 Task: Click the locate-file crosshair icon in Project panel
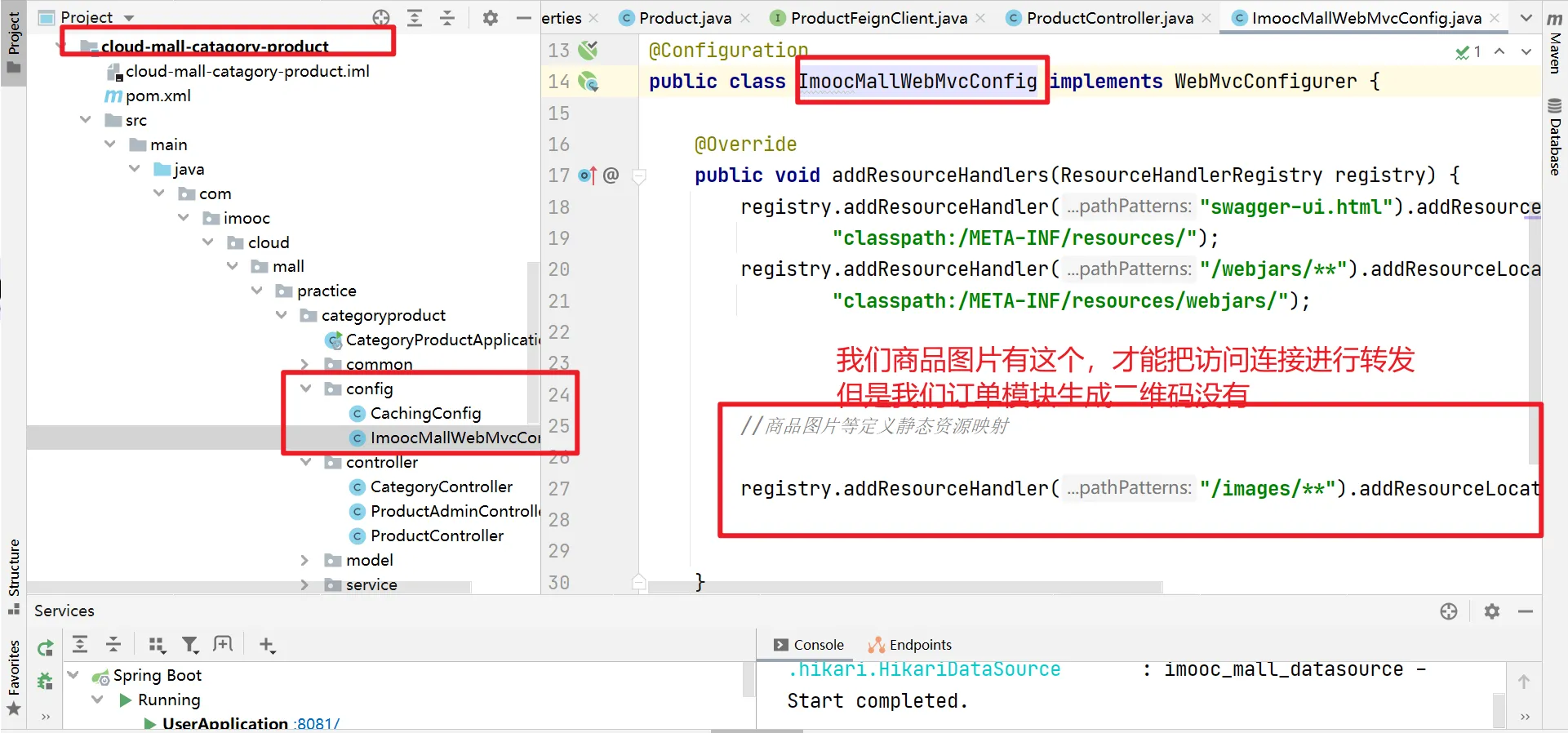(381, 18)
